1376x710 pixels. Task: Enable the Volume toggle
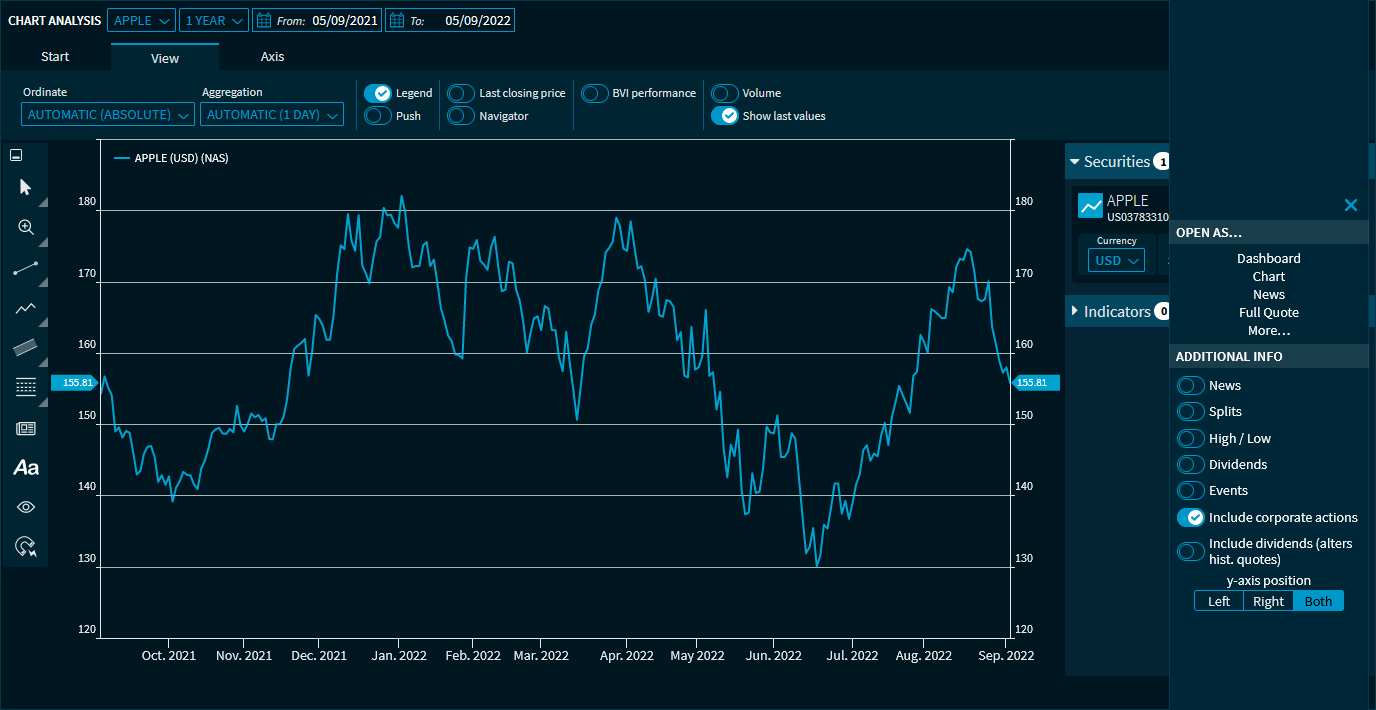[x=725, y=93]
